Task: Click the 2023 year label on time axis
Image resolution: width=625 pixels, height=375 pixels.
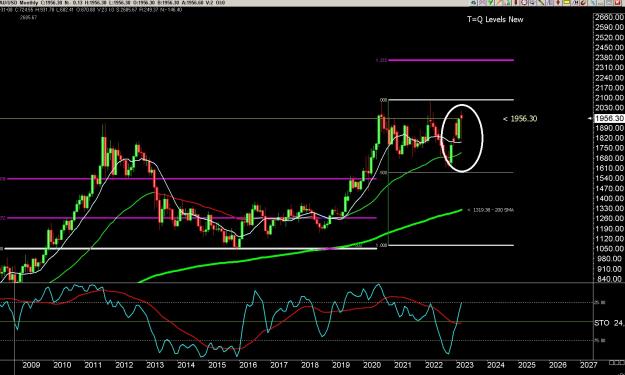Action: click(464, 365)
